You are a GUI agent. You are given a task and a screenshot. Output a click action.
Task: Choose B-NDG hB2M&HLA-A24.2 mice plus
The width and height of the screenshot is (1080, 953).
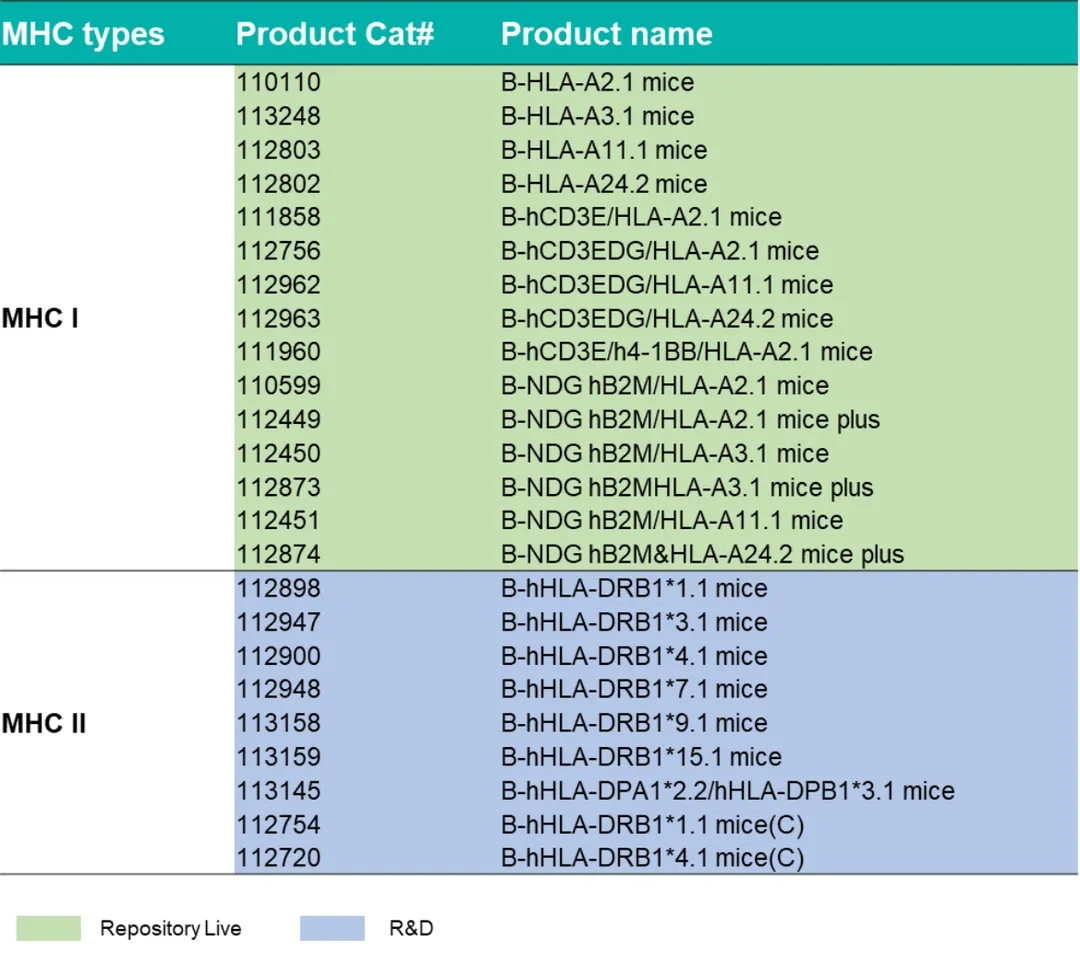(x=702, y=554)
